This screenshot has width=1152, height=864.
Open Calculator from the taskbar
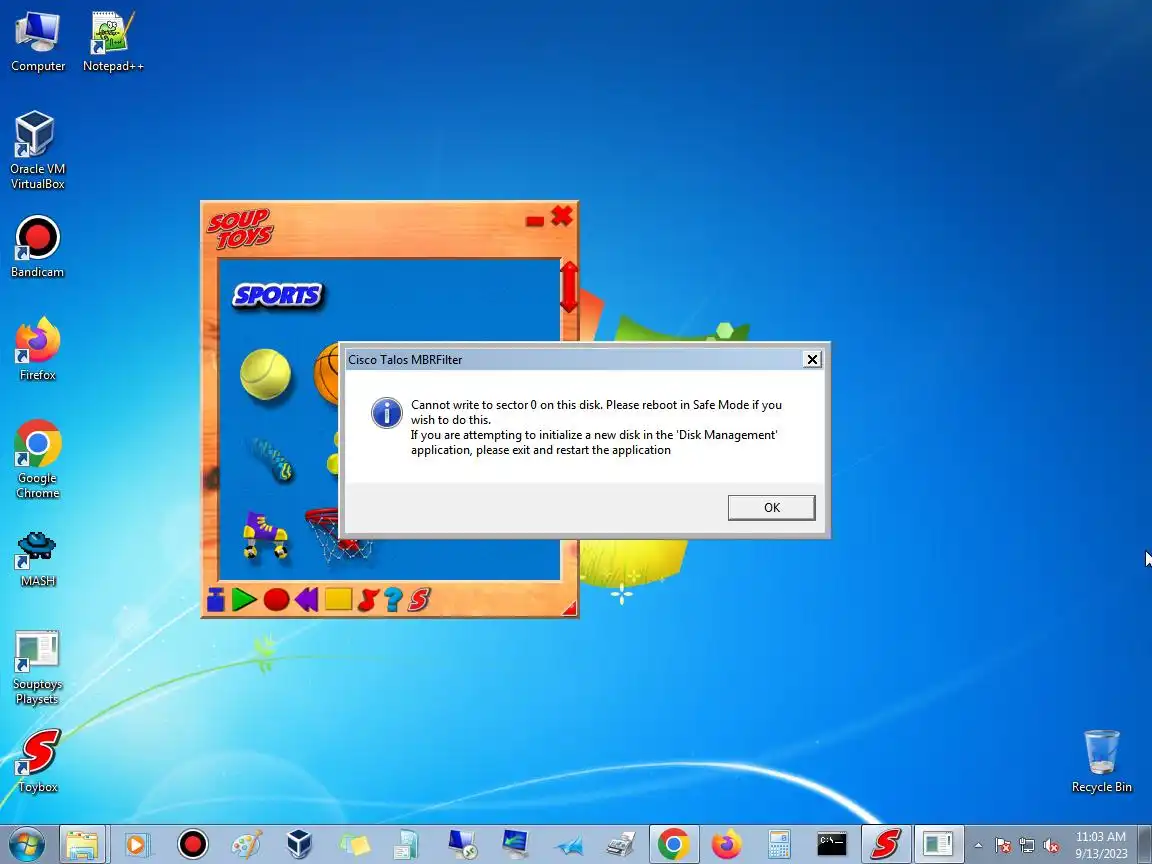coord(779,844)
